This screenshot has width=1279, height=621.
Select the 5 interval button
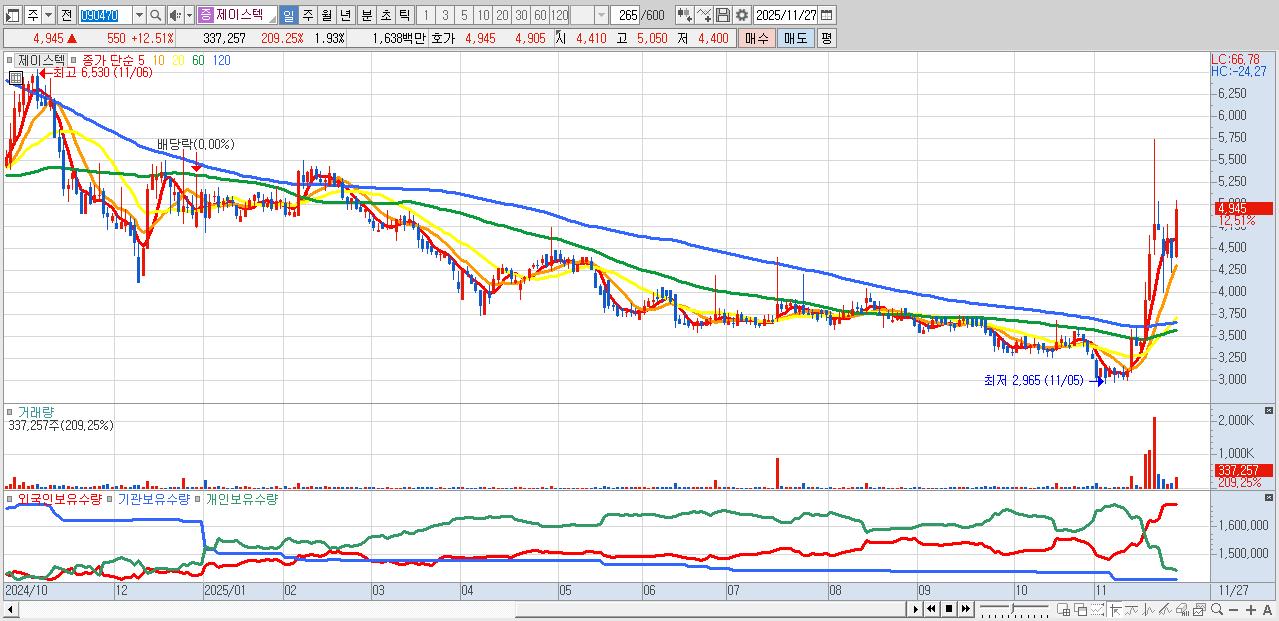464,15
